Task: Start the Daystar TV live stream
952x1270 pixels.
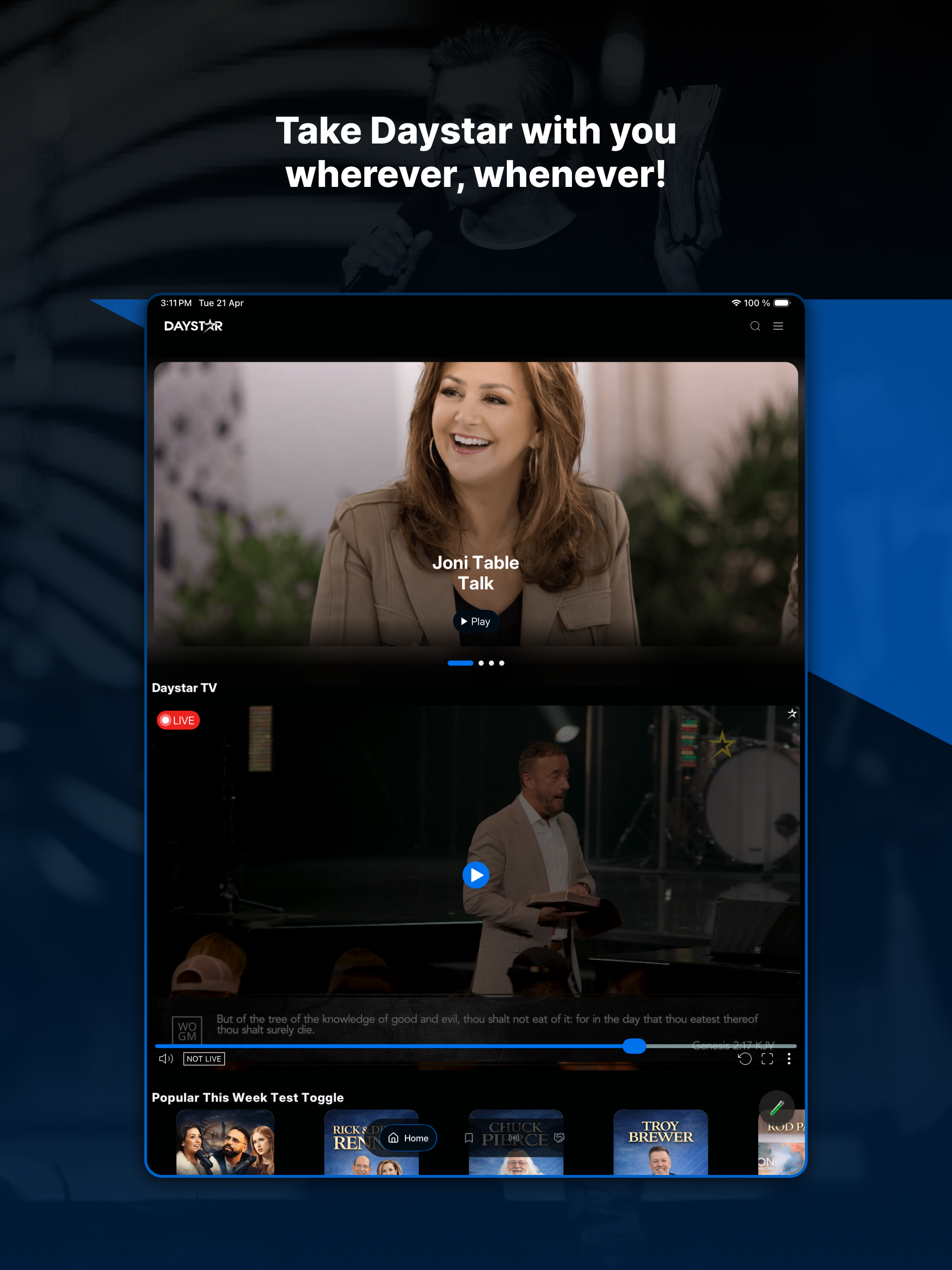Action: 476,875
